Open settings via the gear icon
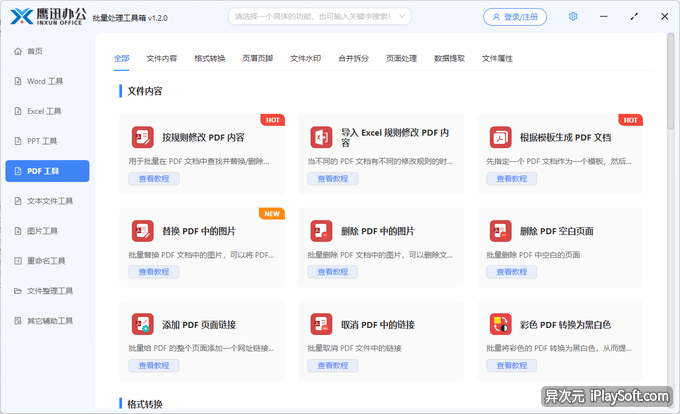The width and height of the screenshot is (680, 414). pos(573,16)
